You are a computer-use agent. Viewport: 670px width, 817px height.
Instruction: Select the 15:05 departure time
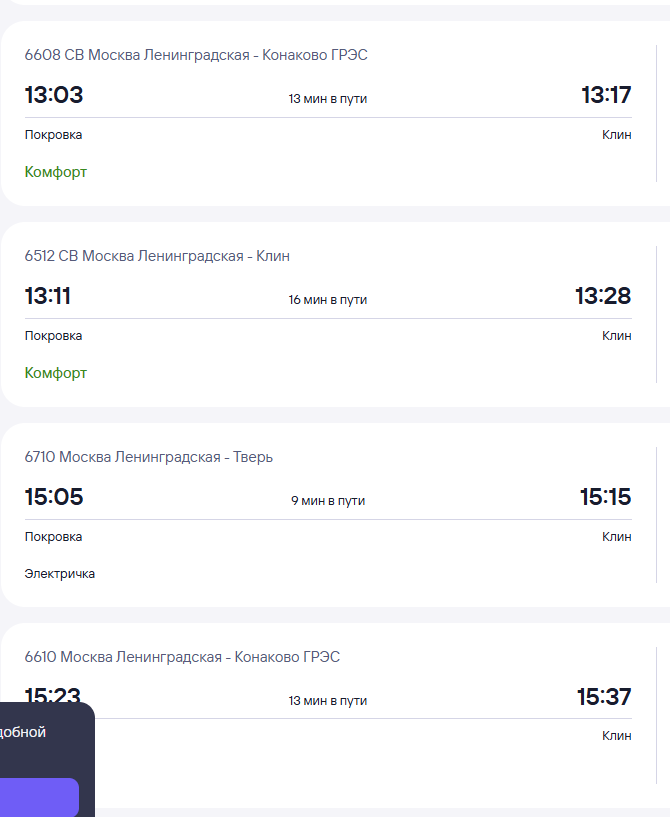(x=54, y=497)
